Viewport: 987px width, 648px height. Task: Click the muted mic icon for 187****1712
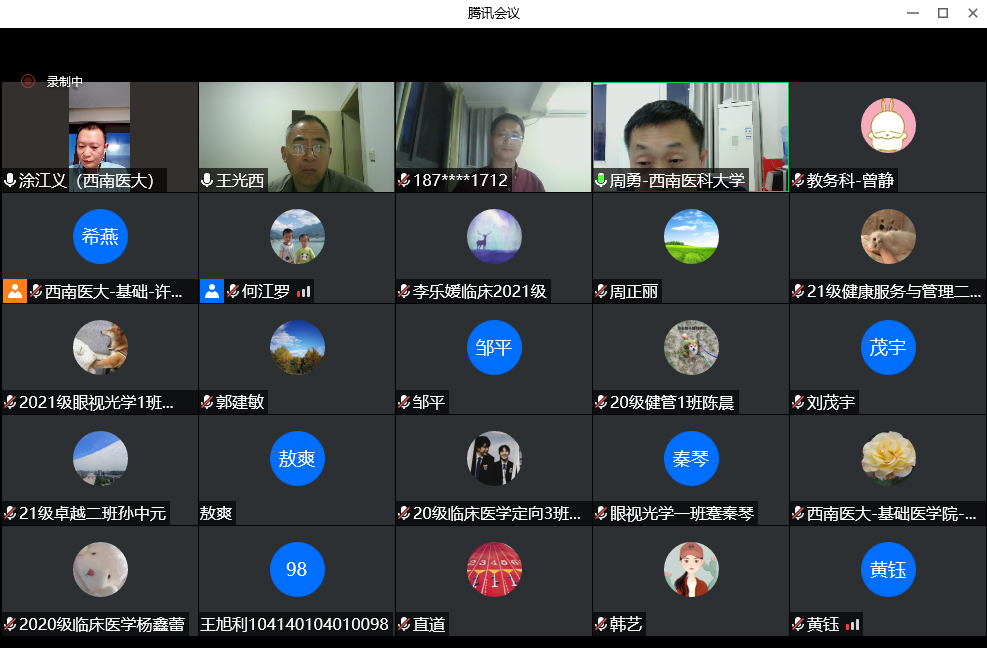(404, 181)
